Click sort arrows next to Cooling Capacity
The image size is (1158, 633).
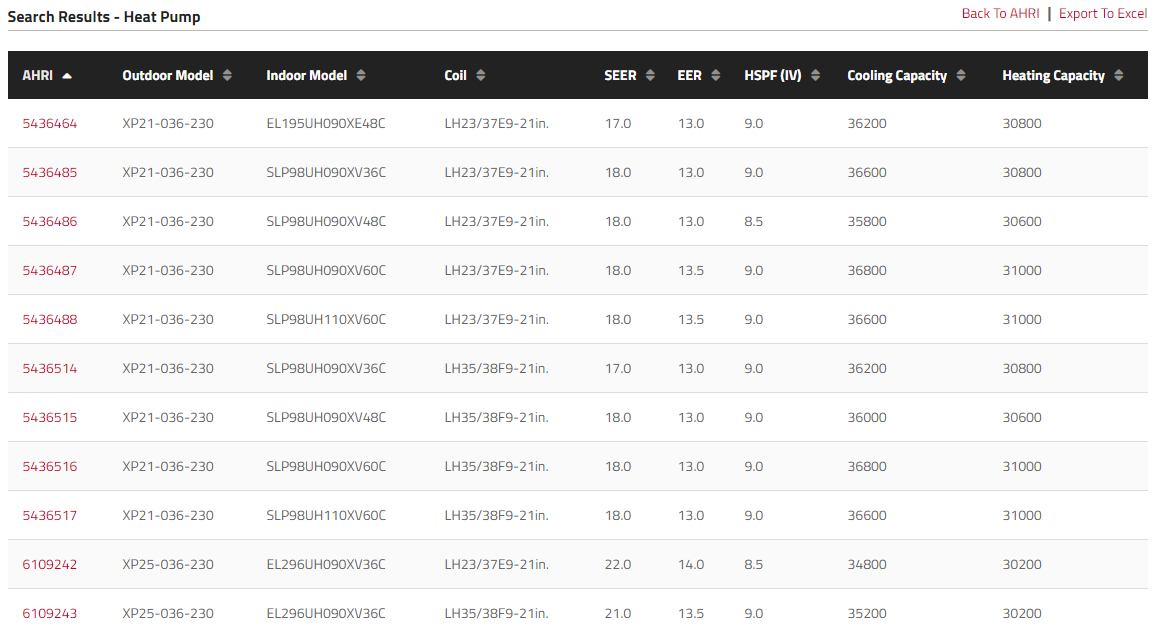[961, 75]
